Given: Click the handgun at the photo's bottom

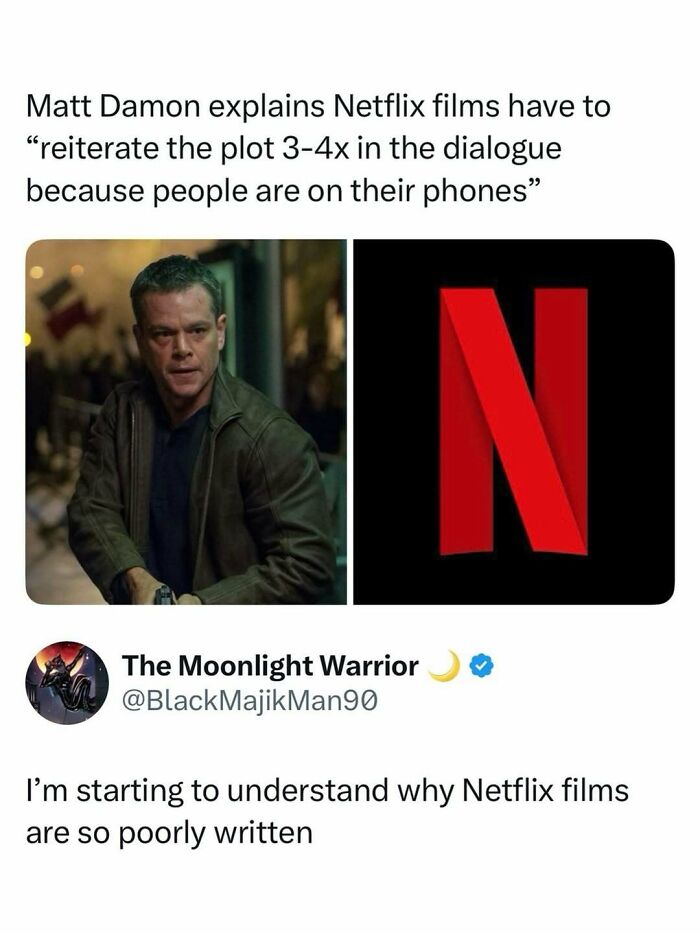Looking at the screenshot, I should click(x=163, y=595).
